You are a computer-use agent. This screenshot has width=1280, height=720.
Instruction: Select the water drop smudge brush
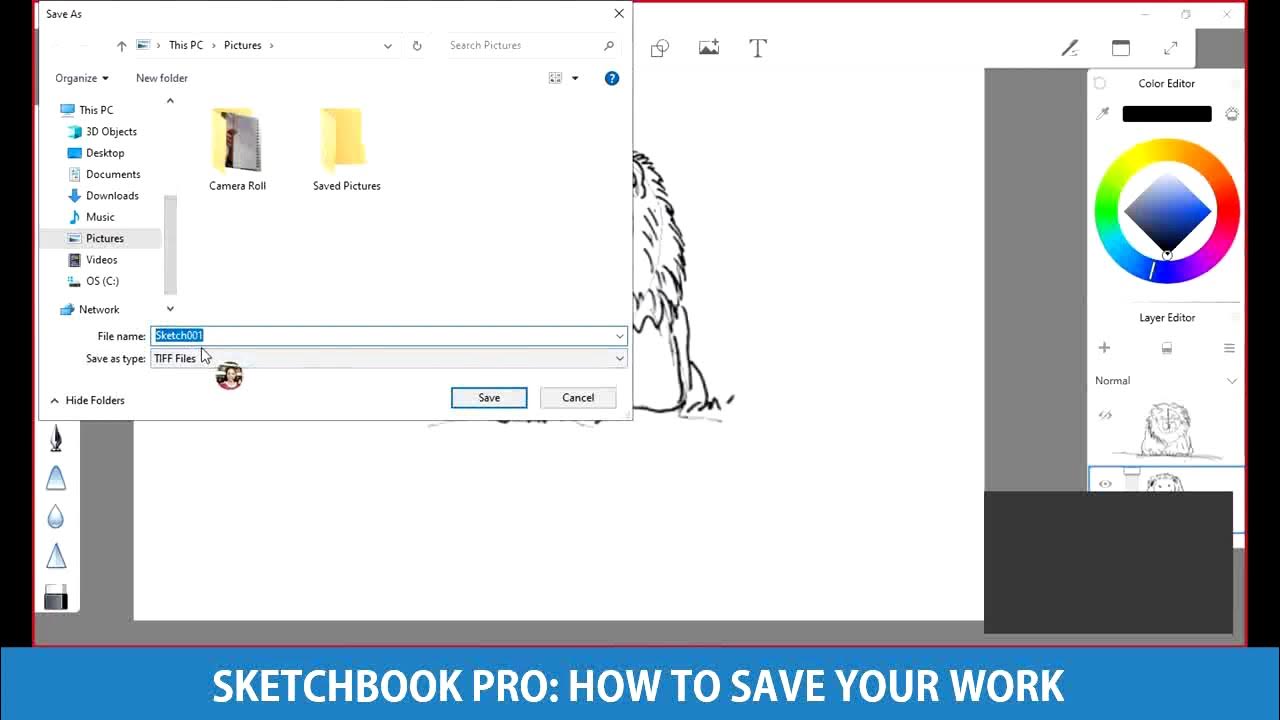[x=56, y=516]
